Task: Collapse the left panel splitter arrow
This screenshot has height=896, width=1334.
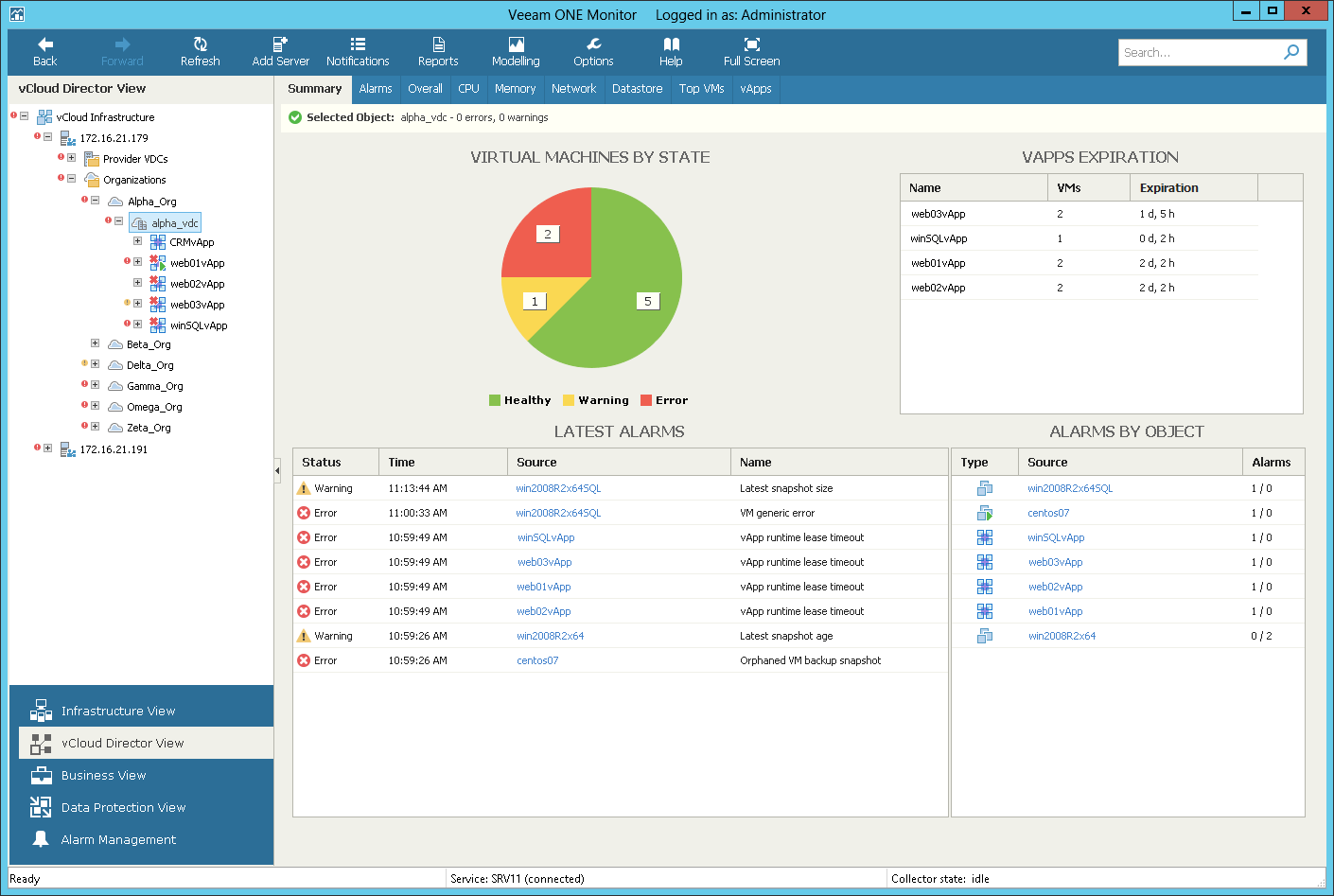Action: click(277, 469)
